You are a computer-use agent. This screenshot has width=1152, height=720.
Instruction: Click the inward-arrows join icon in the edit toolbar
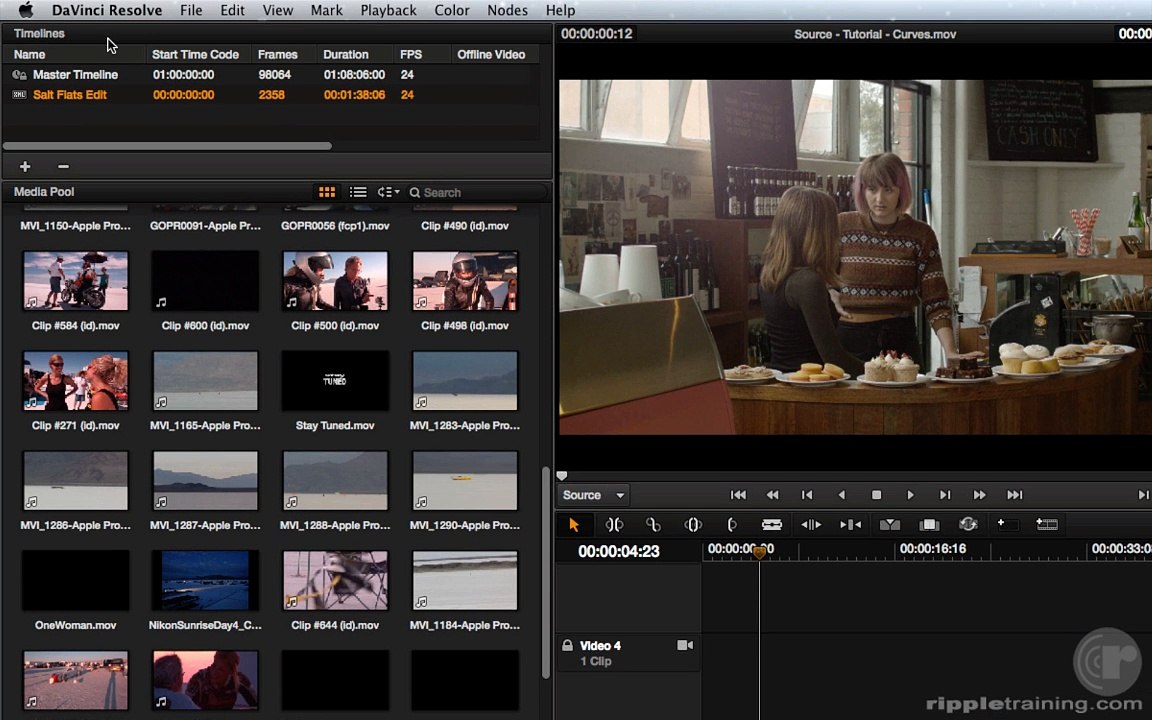coord(850,525)
